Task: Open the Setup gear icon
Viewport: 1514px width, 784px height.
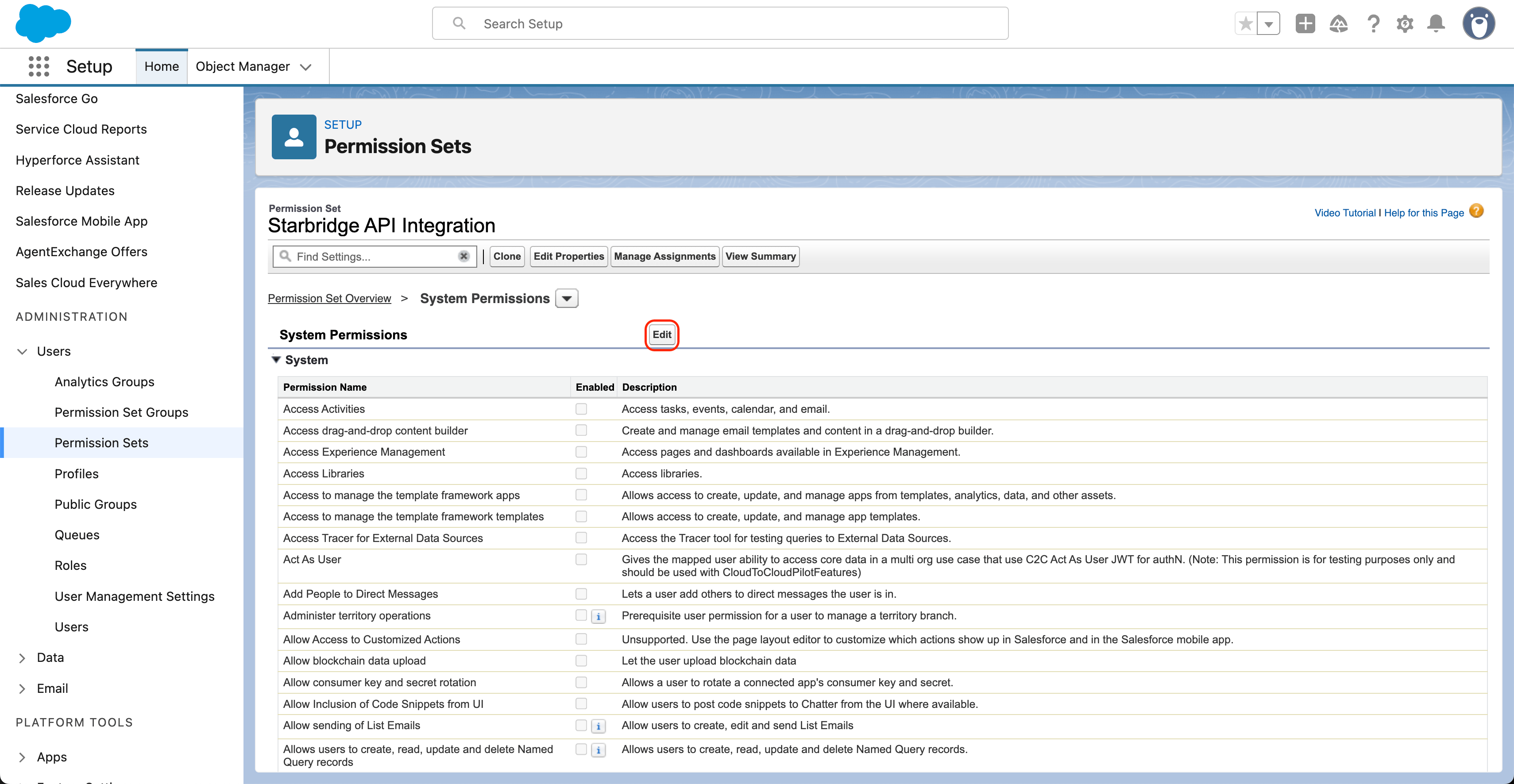Action: click(x=1405, y=23)
